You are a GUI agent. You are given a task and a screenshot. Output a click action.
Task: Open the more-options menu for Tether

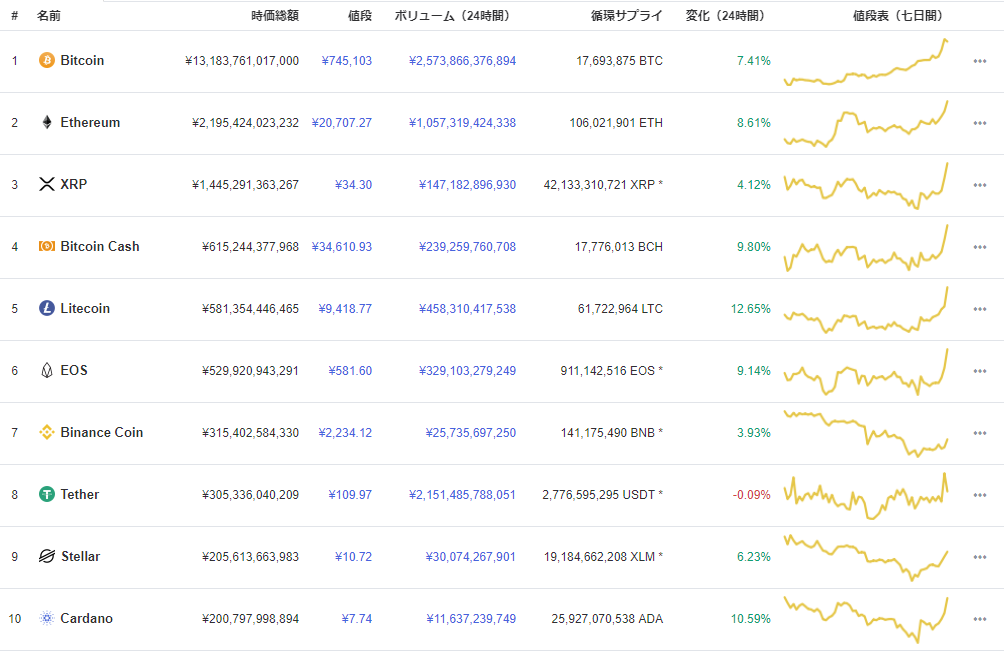coord(980,495)
